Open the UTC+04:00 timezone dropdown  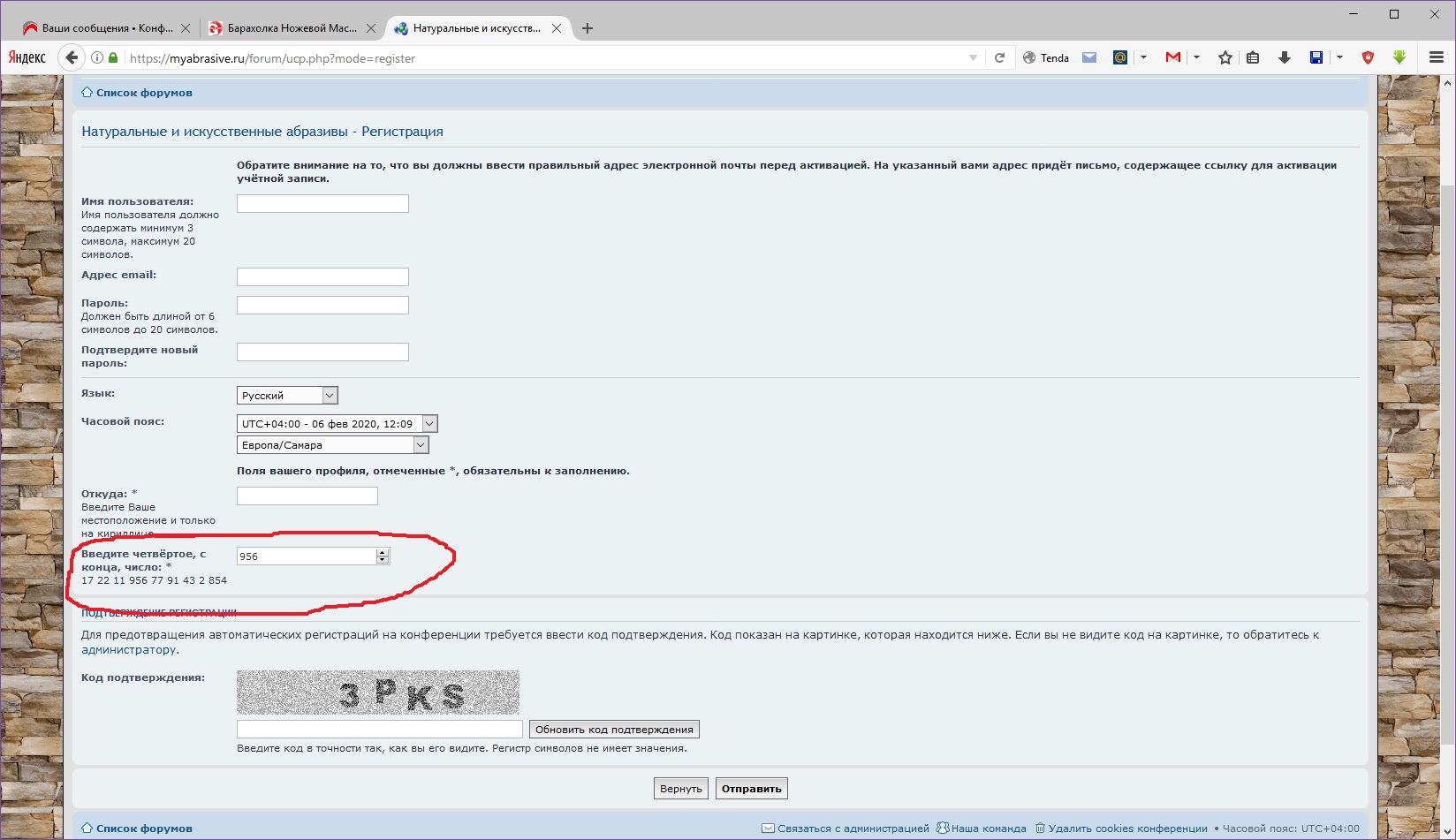[x=337, y=424]
